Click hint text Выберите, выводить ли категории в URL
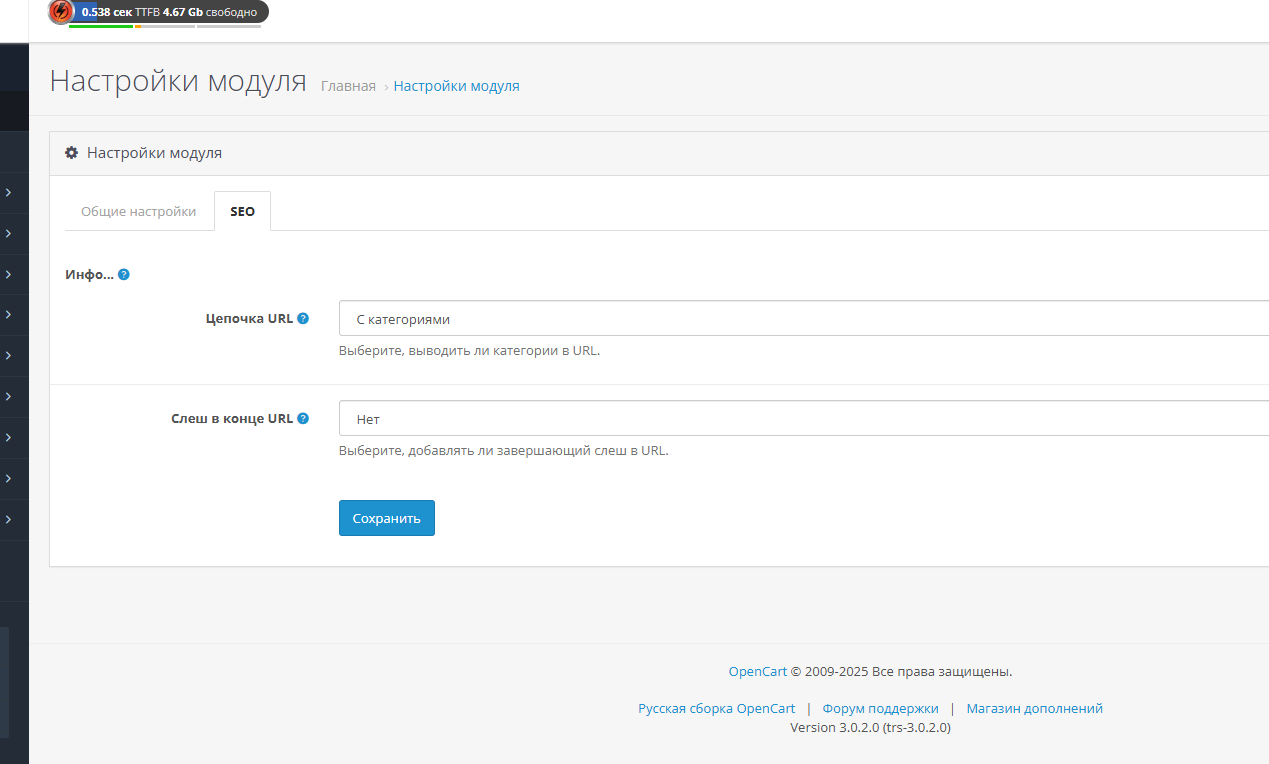The height and width of the screenshot is (764, 1269). point(469,351)
